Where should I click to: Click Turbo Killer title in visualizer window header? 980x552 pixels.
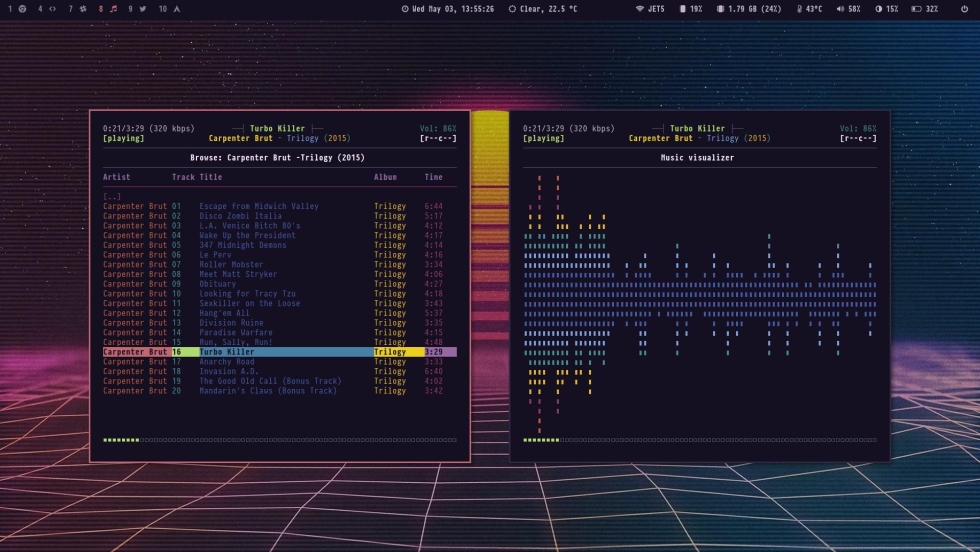tap(698, 128)
